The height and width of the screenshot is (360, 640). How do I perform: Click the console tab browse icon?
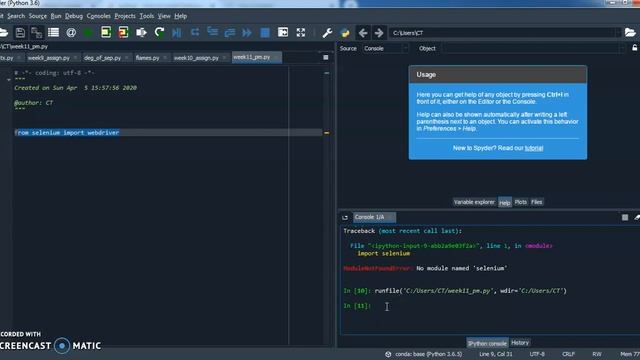(345, 218)
